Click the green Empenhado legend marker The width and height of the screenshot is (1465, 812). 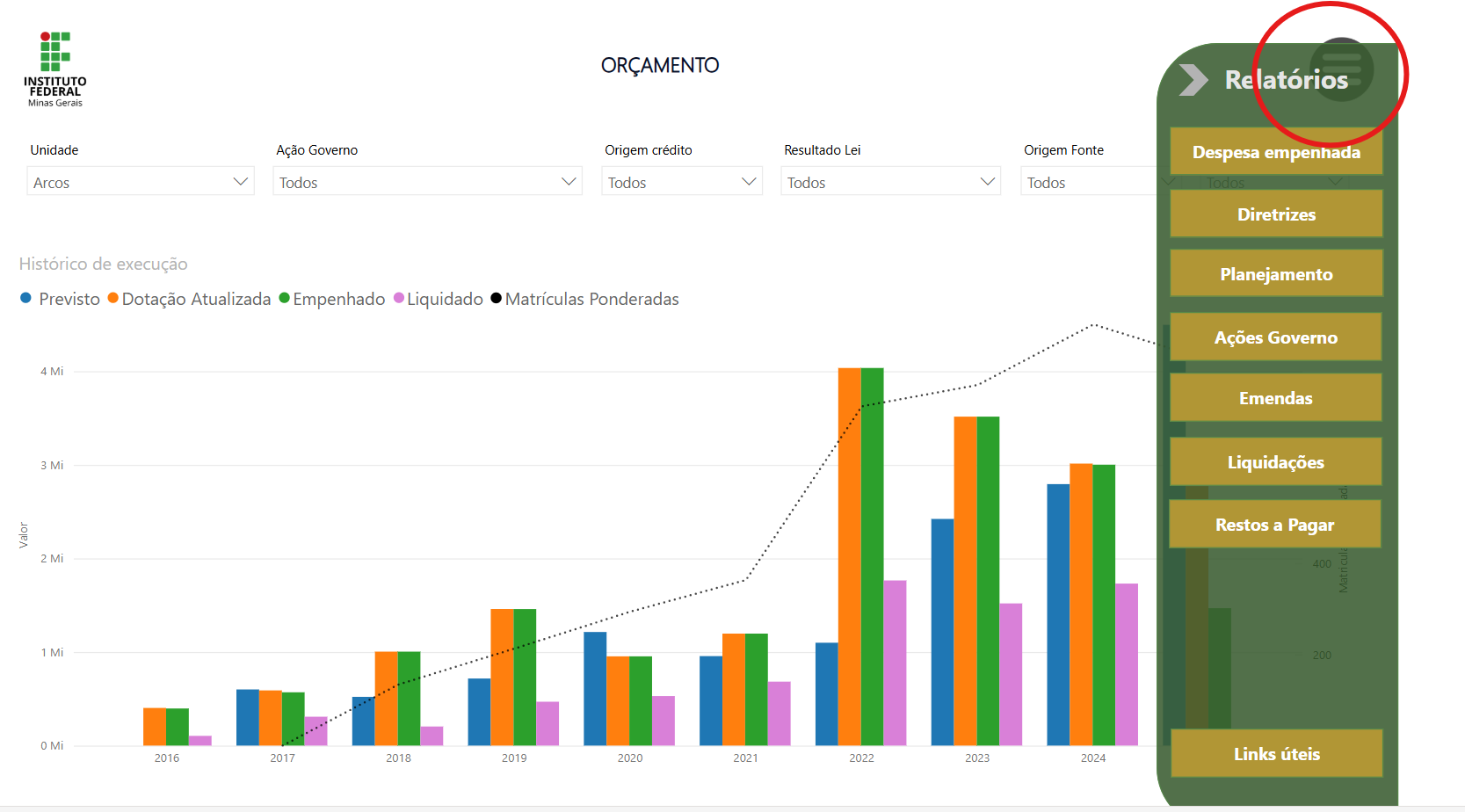click(285, 299)
